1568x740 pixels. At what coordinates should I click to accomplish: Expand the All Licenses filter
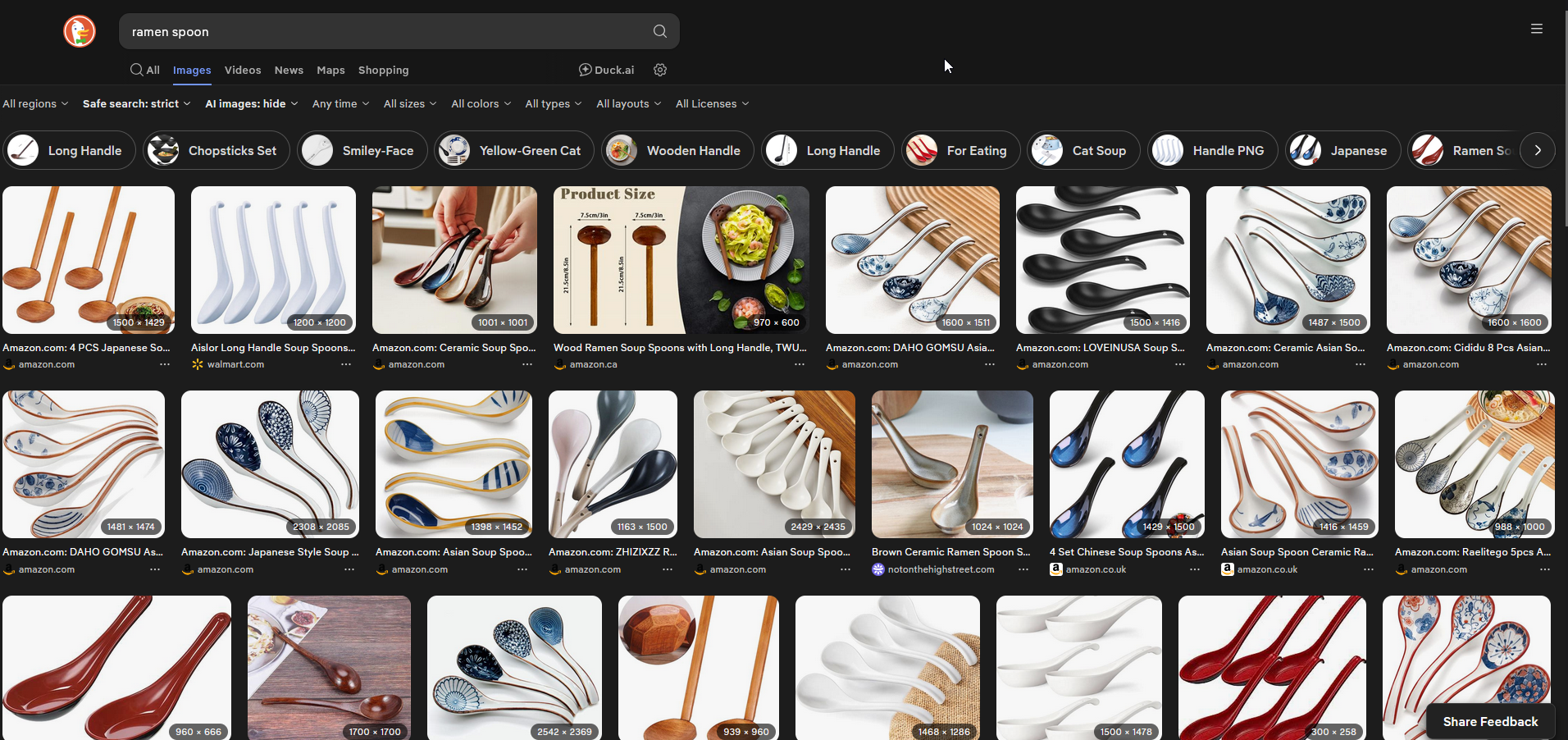[712, 104]
